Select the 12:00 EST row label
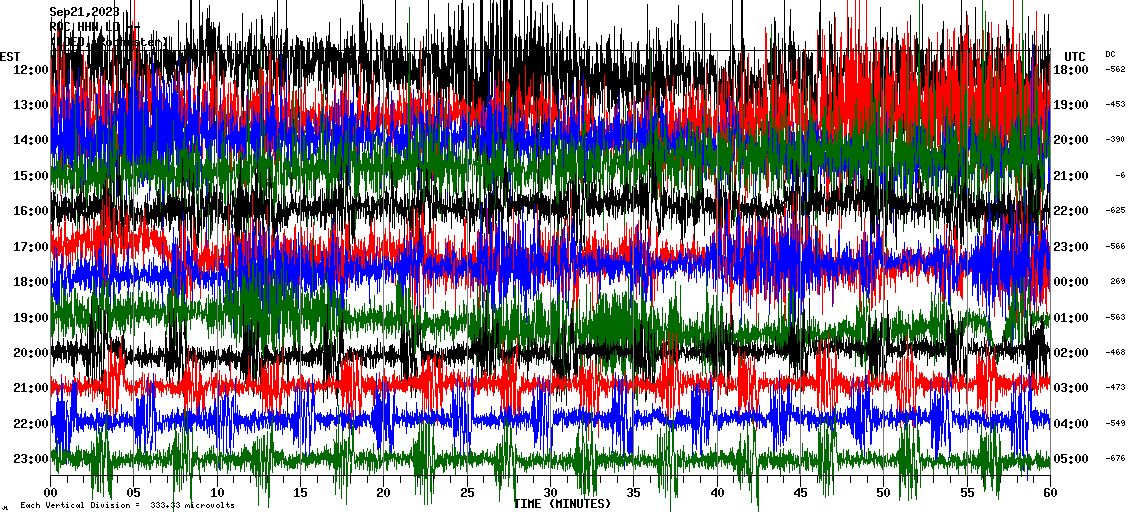Viewport: 1130px width, 519px height. (x=31, y=69)
